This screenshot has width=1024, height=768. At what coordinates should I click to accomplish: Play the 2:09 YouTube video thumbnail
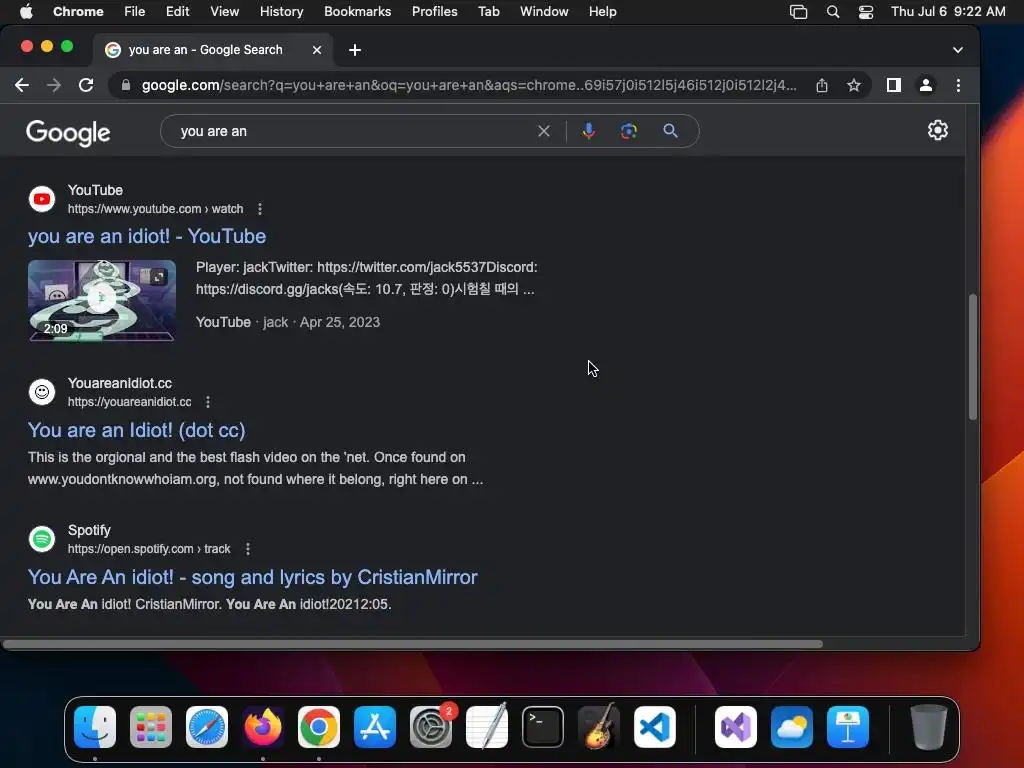[101, 300]
